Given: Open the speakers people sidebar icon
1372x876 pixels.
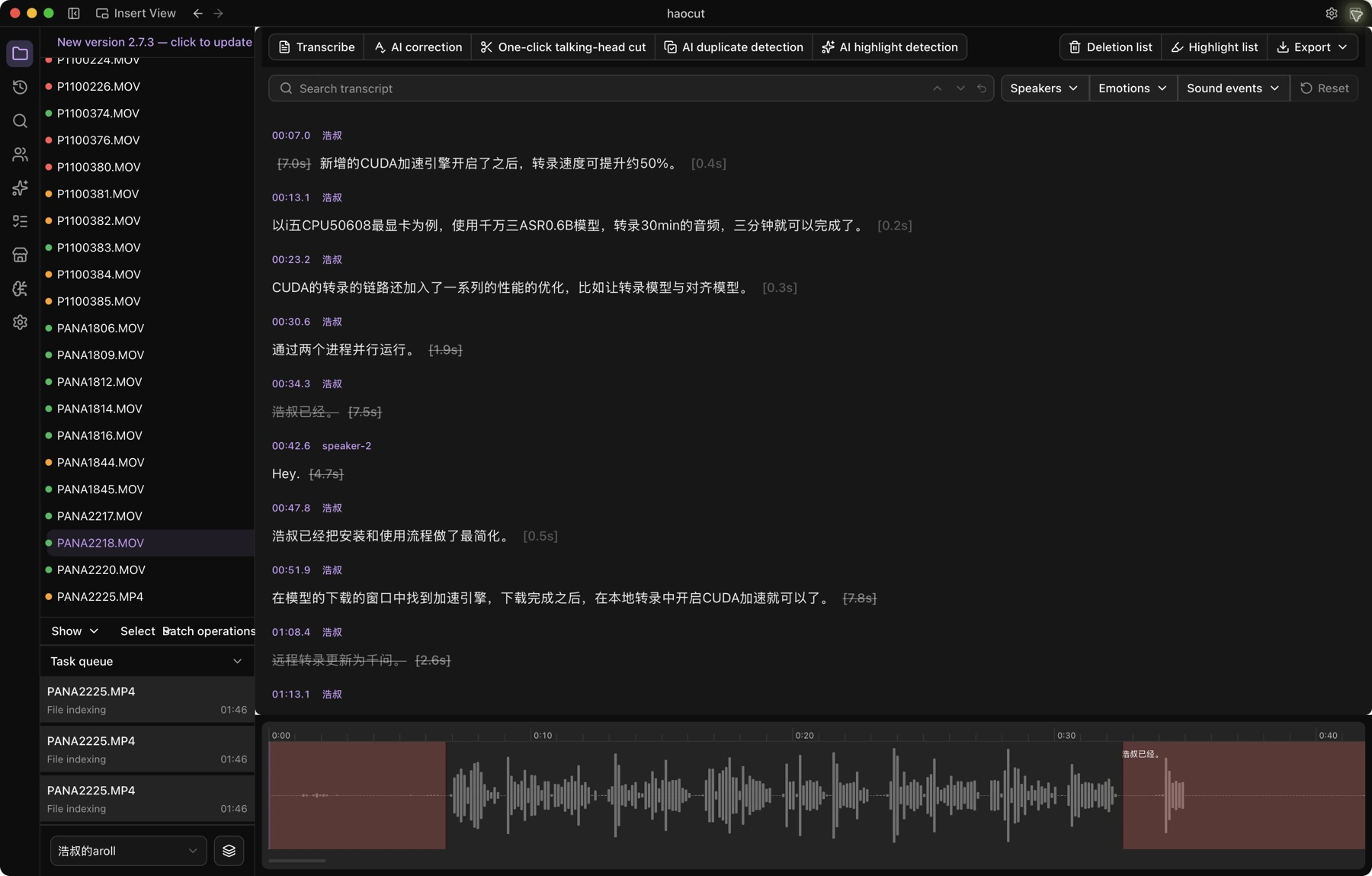Looking at the screenshot, I should [20, 154].
